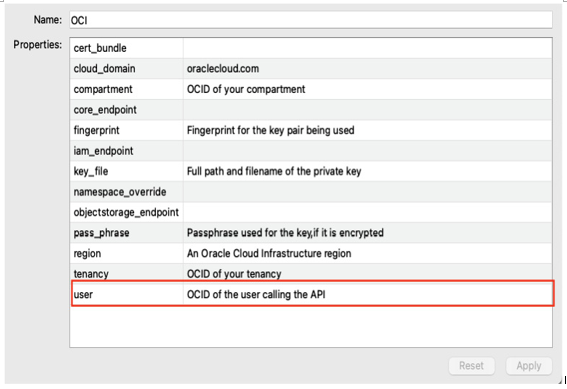The image size is (567, 389).
Task: Click the Reset button
Action: (472, 366)
